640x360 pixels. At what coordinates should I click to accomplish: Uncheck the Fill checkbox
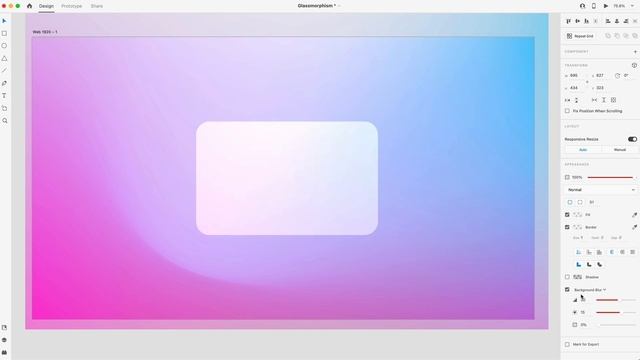[x=567, y=215]
